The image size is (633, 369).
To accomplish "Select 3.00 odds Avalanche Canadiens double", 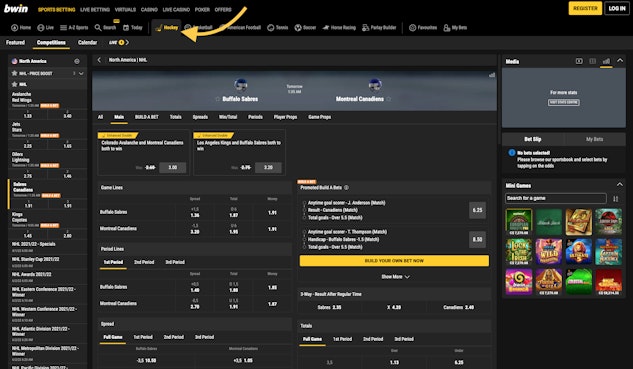I will point(172,168).
